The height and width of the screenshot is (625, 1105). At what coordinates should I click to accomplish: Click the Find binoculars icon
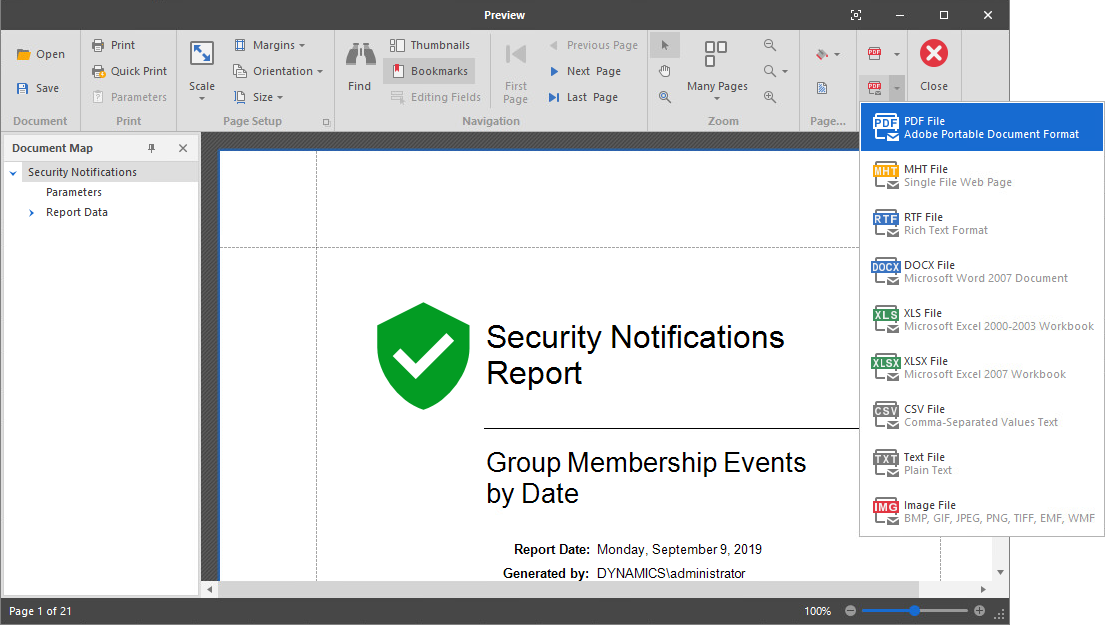click(359, 55)
